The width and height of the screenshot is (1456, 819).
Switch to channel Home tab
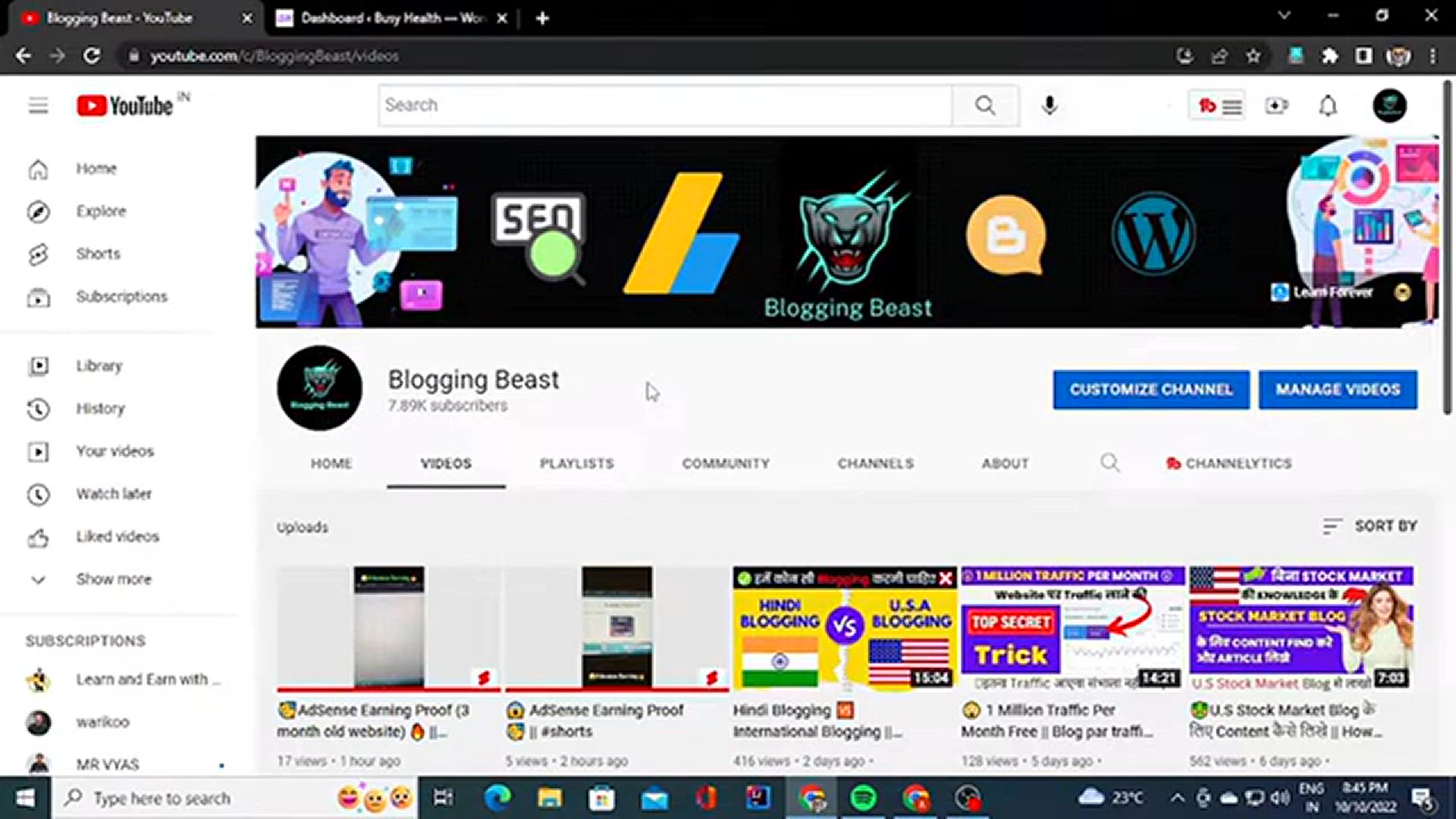point(331,463)
